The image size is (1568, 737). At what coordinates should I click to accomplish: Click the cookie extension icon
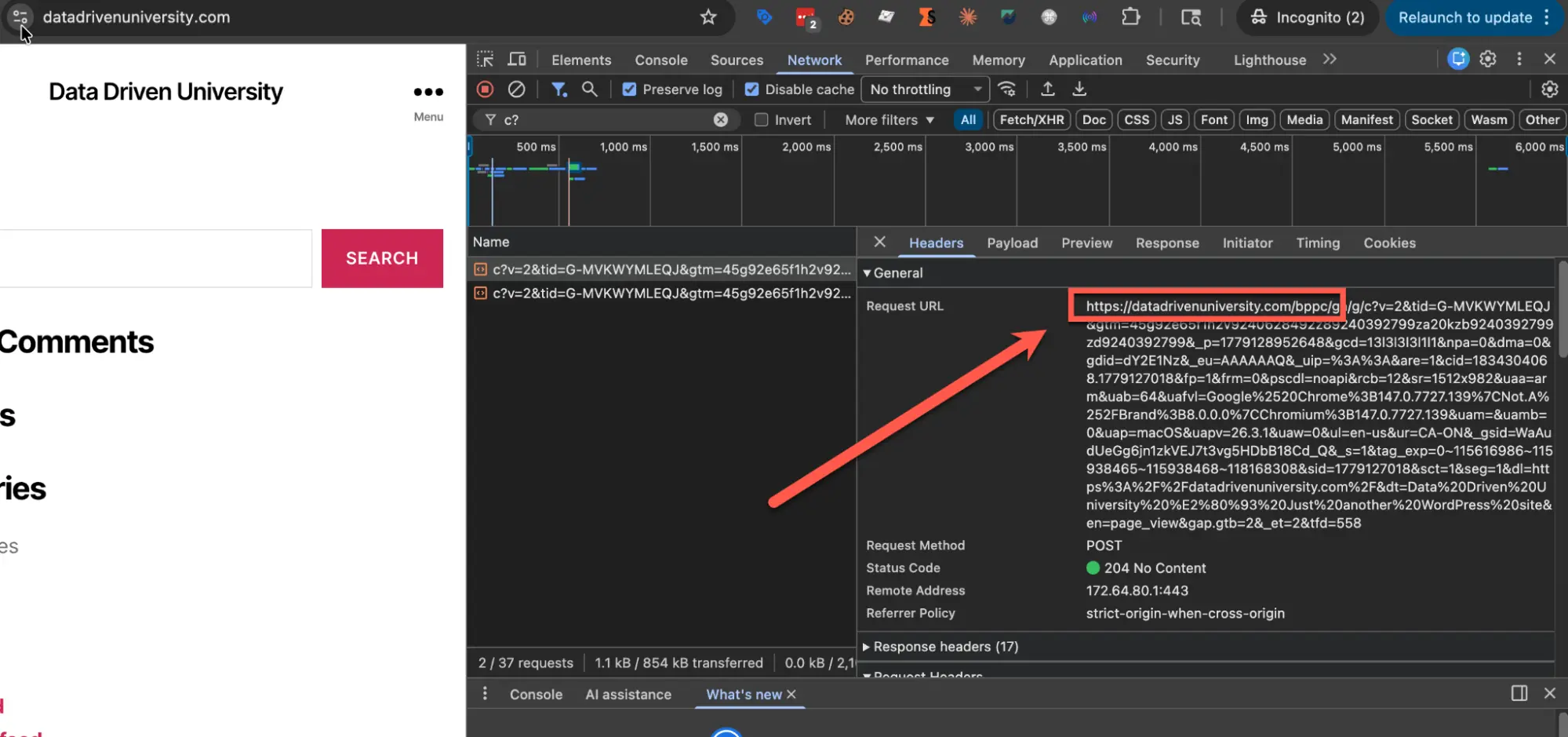(x=846, y=16)
